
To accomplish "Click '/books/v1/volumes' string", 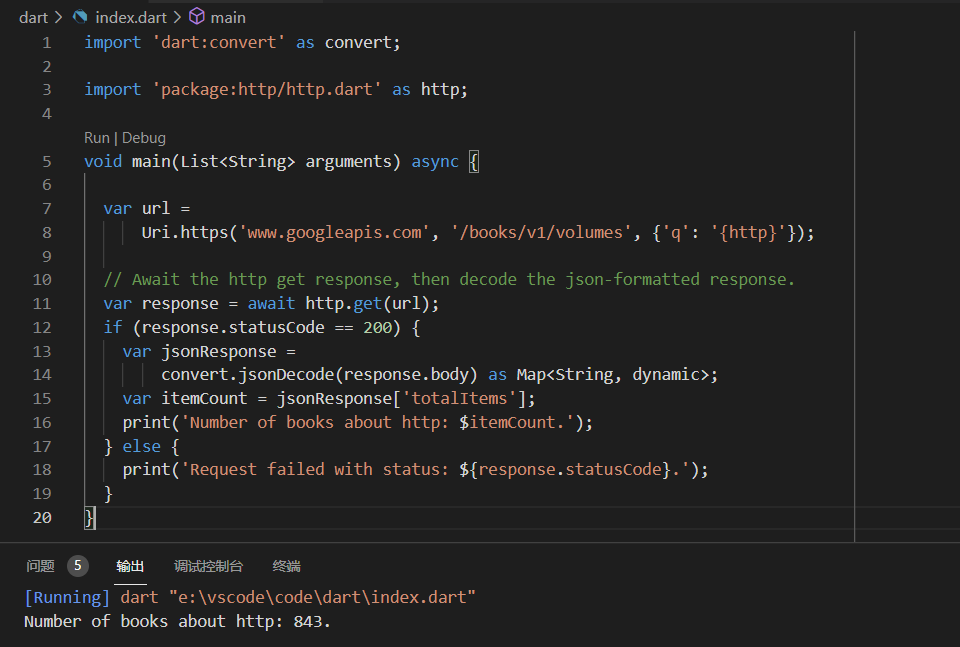I will pyautogui.click(x=541, y=233).
